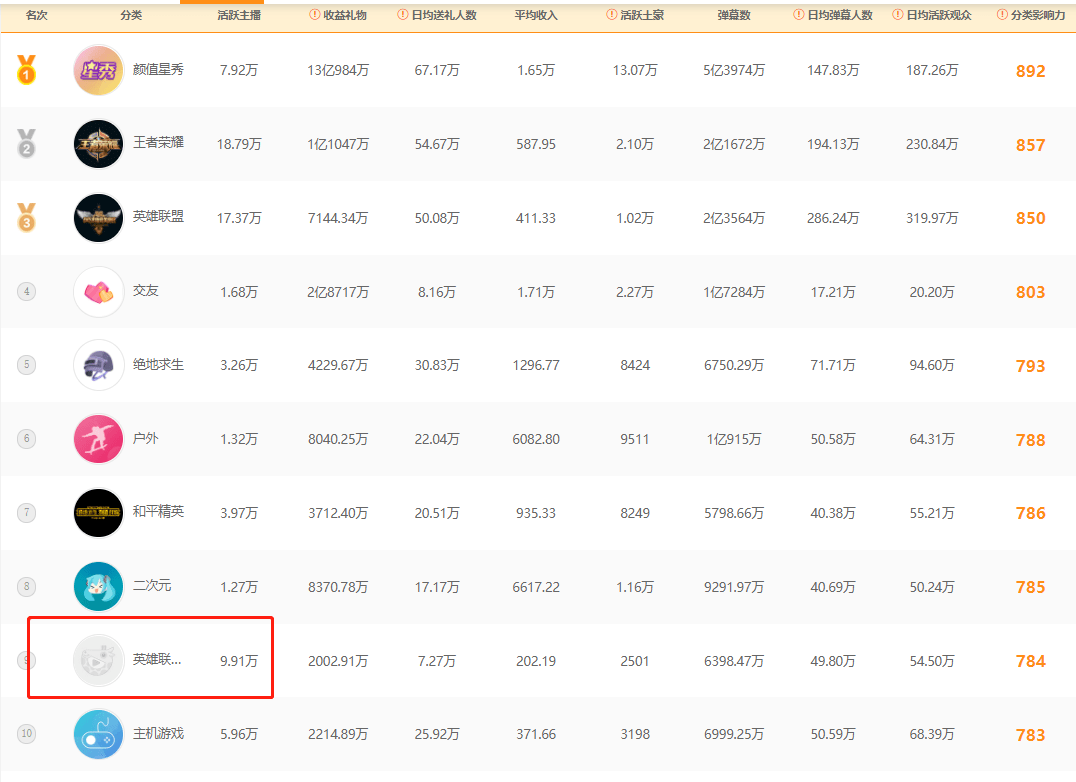Click the info icon beside 分类影响力
This screenshot has height=782, width=1076.
(x=1002, y=14)
